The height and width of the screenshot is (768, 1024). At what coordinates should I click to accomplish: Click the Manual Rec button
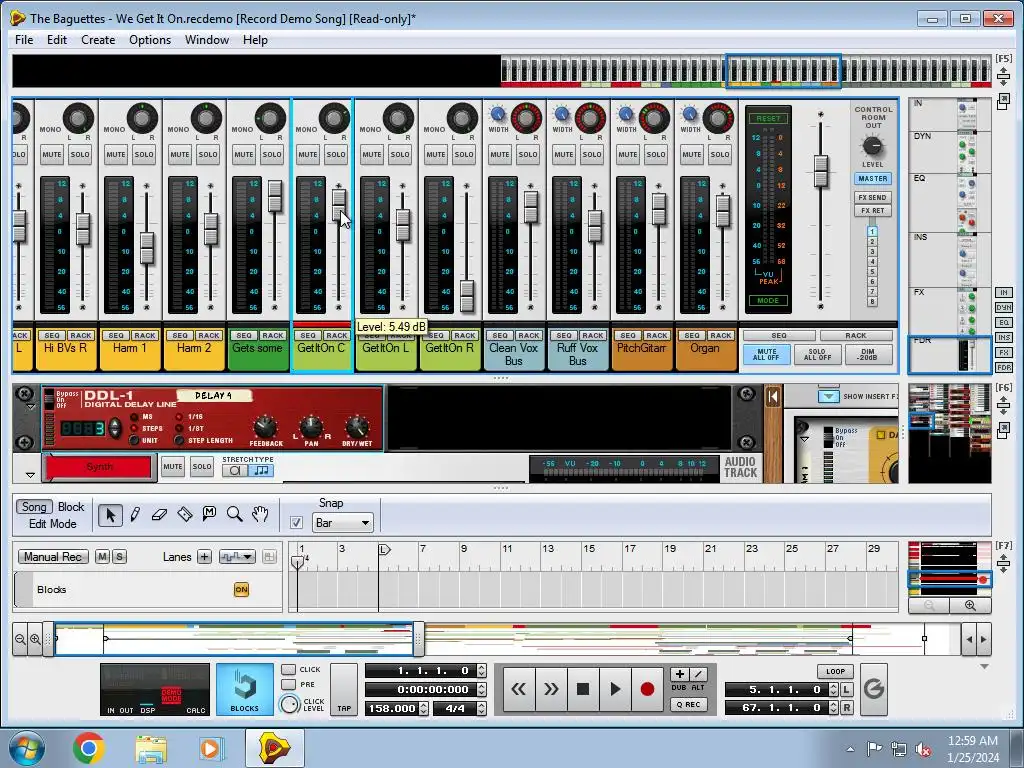click(53, 557)
